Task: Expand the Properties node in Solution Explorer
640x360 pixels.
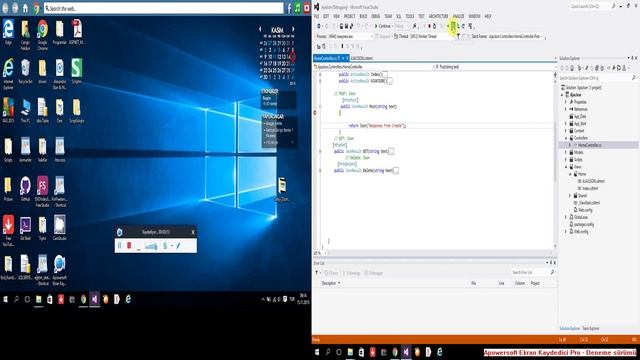Action: [566, 102]
